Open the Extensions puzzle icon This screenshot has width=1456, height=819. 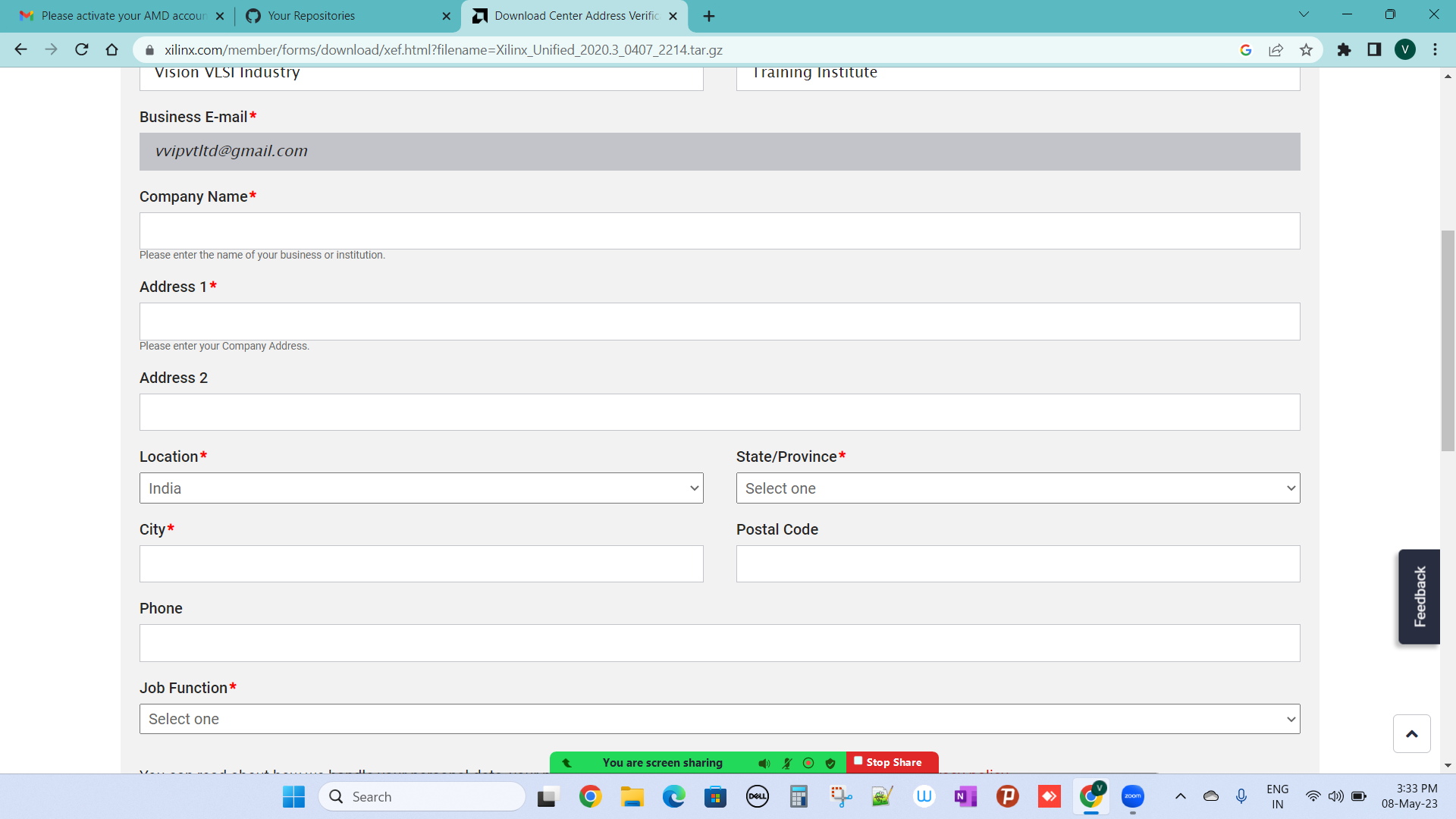(1344, 50)
